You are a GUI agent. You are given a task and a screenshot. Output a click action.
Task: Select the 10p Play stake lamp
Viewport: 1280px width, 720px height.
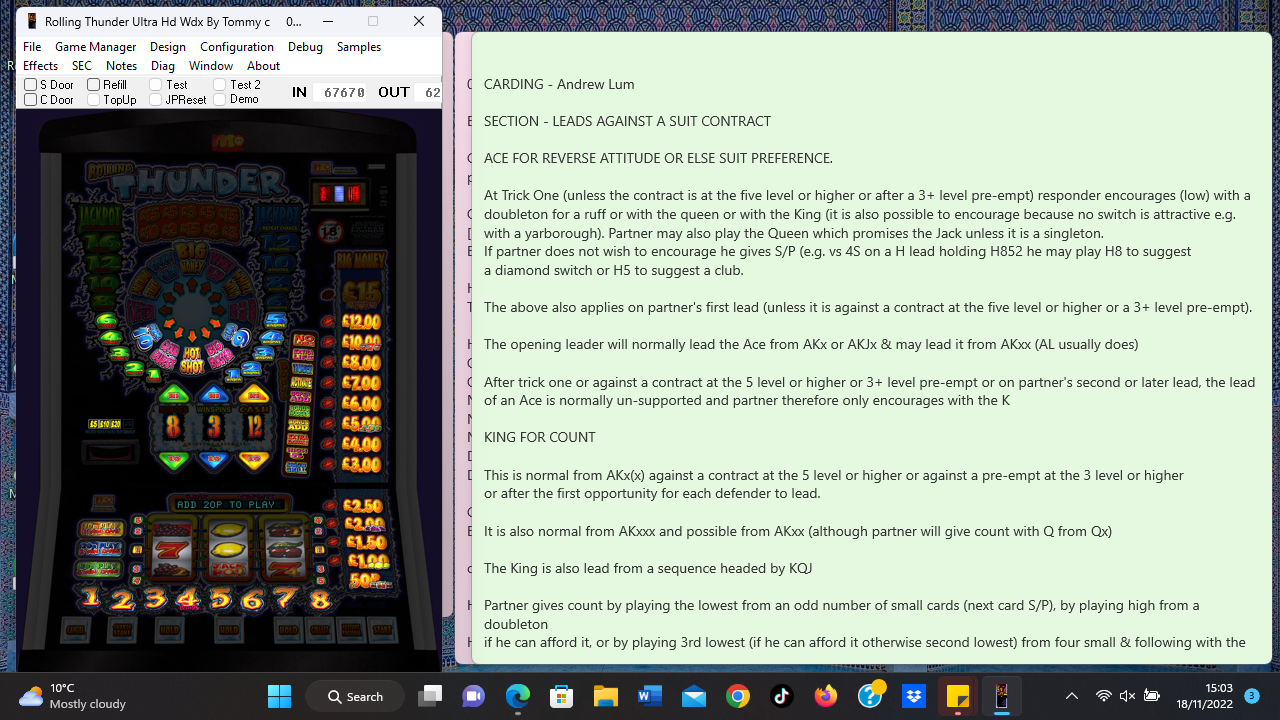point(101,529)
